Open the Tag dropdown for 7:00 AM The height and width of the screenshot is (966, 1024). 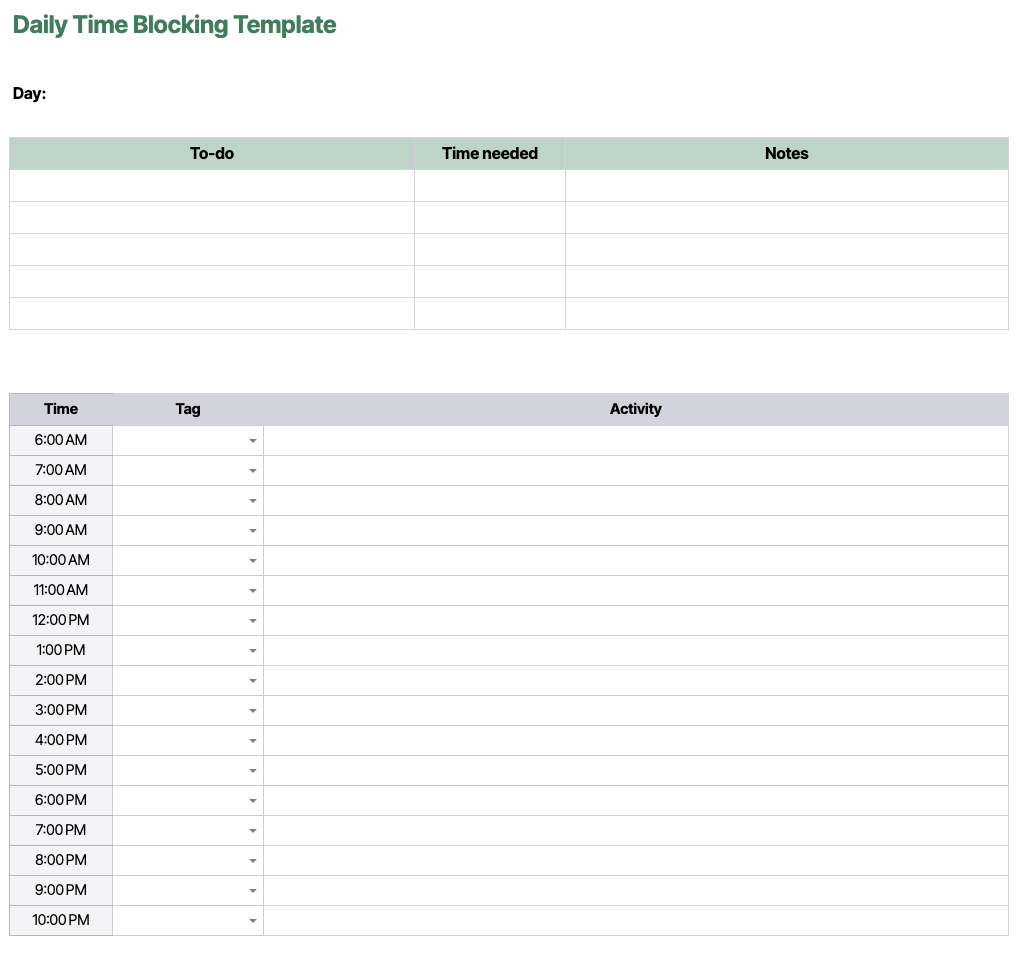tap(251, 470)
